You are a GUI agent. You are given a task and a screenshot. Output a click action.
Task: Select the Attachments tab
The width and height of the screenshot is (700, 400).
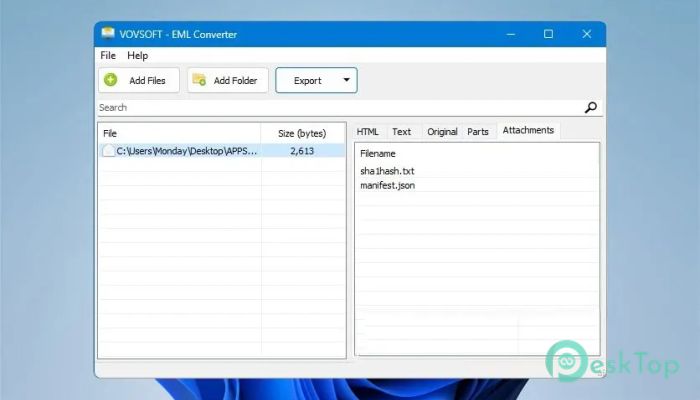point(528,130)
